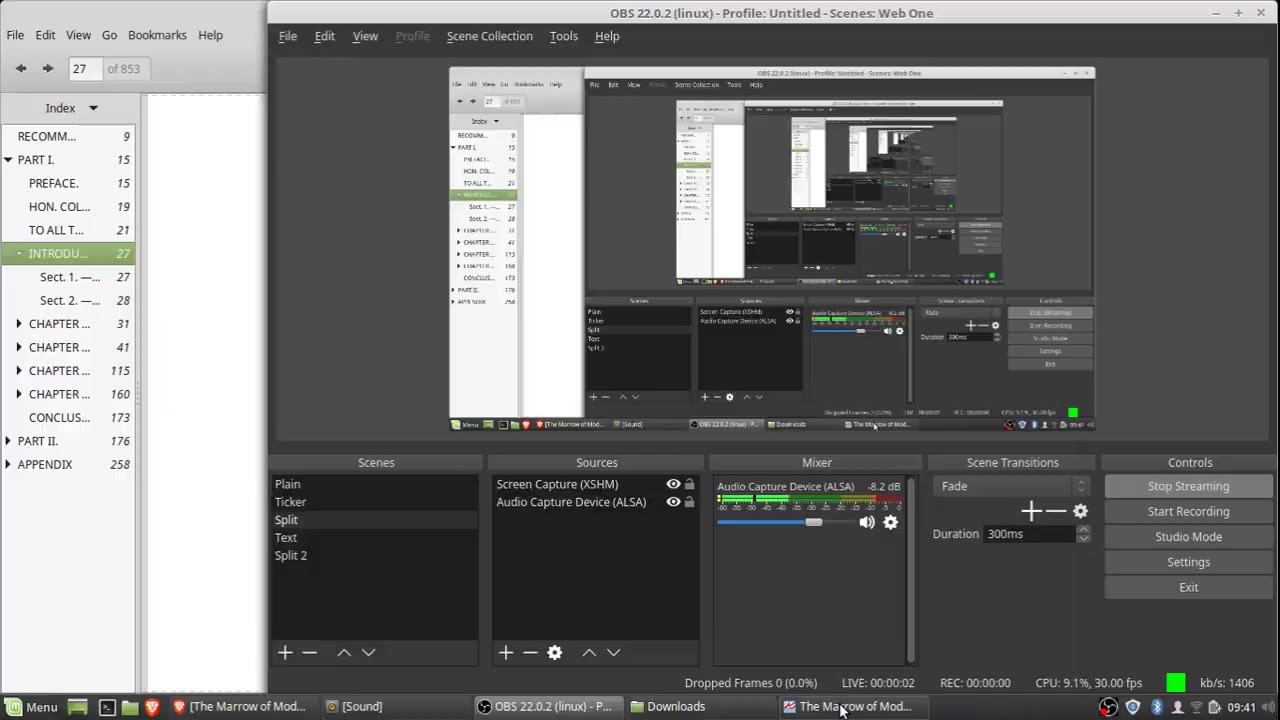This screenshot has height=720, width=1280.
Task: Add a new scene in Scenes panel
Action: pyautogui.click(x=285, y=653)
